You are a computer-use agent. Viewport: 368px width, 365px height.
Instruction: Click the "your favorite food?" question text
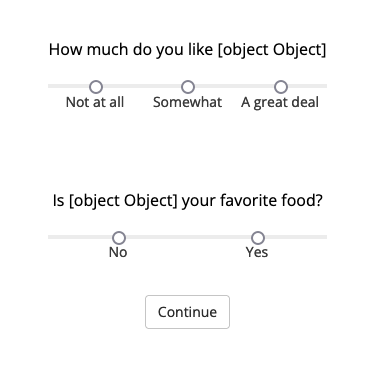tap(252, 201)
